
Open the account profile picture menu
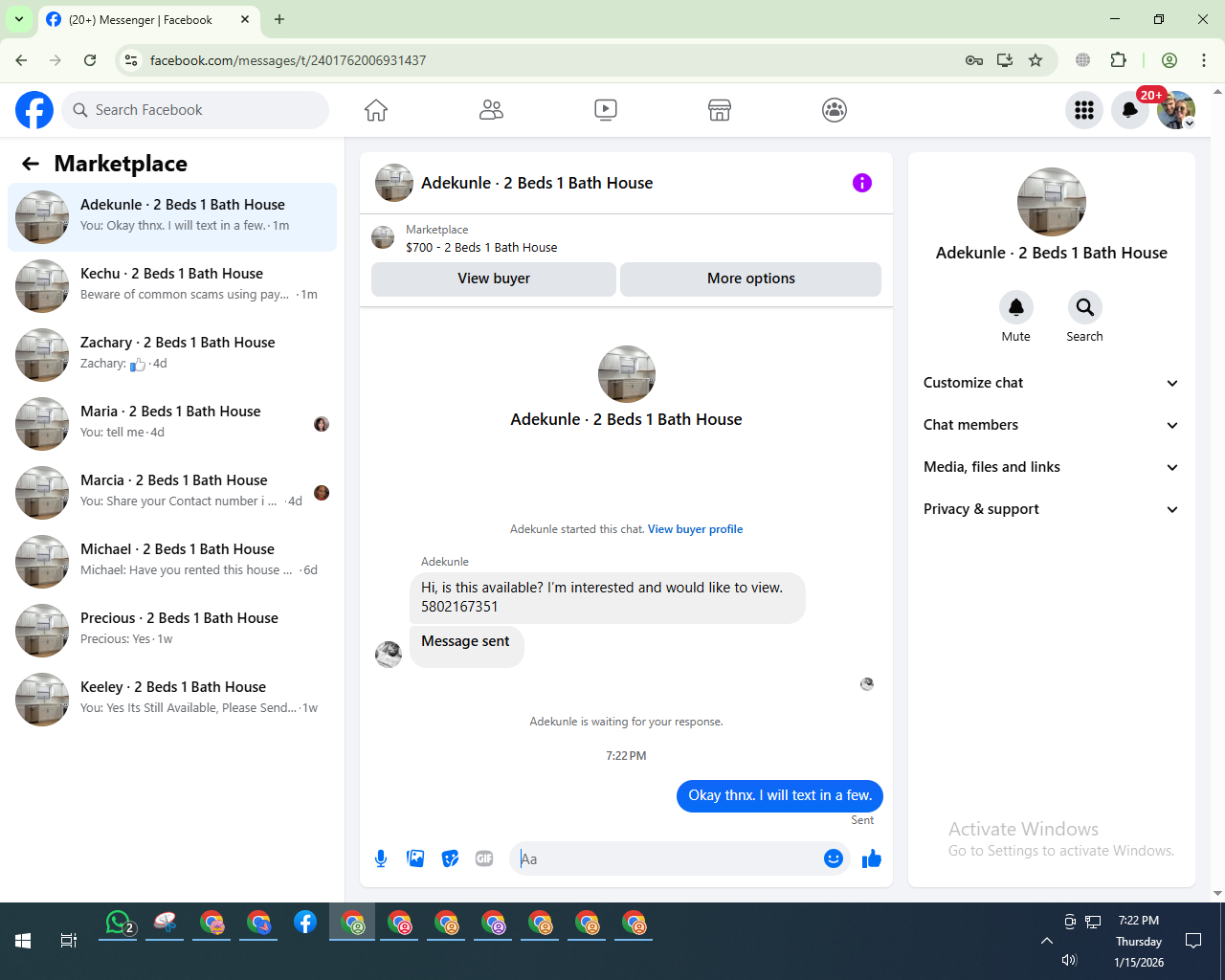pyautogui.click(x=1176, y=110)
